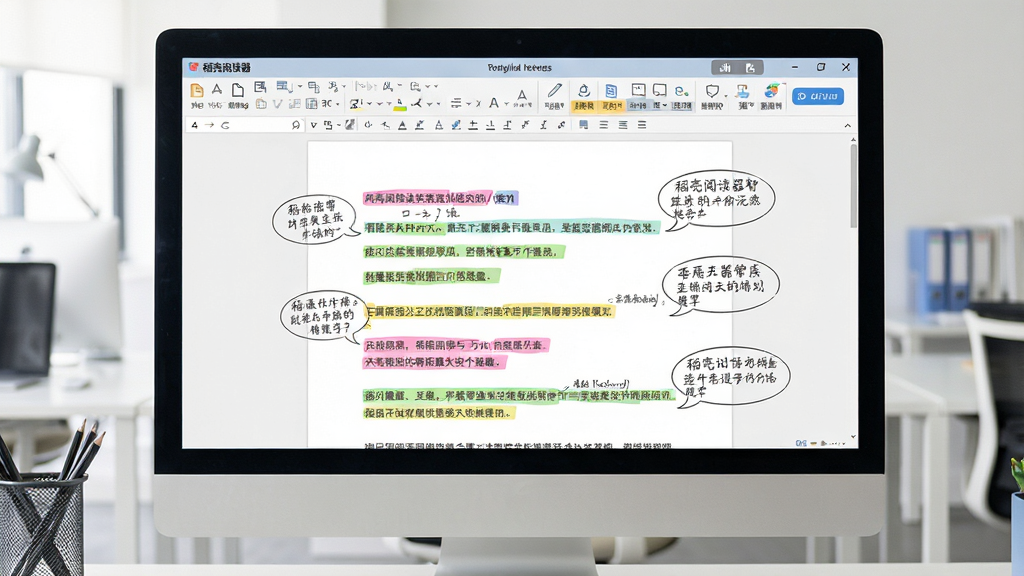
Task: Click the vertical scrollbar thumb
Action: [x=853, y=185]
